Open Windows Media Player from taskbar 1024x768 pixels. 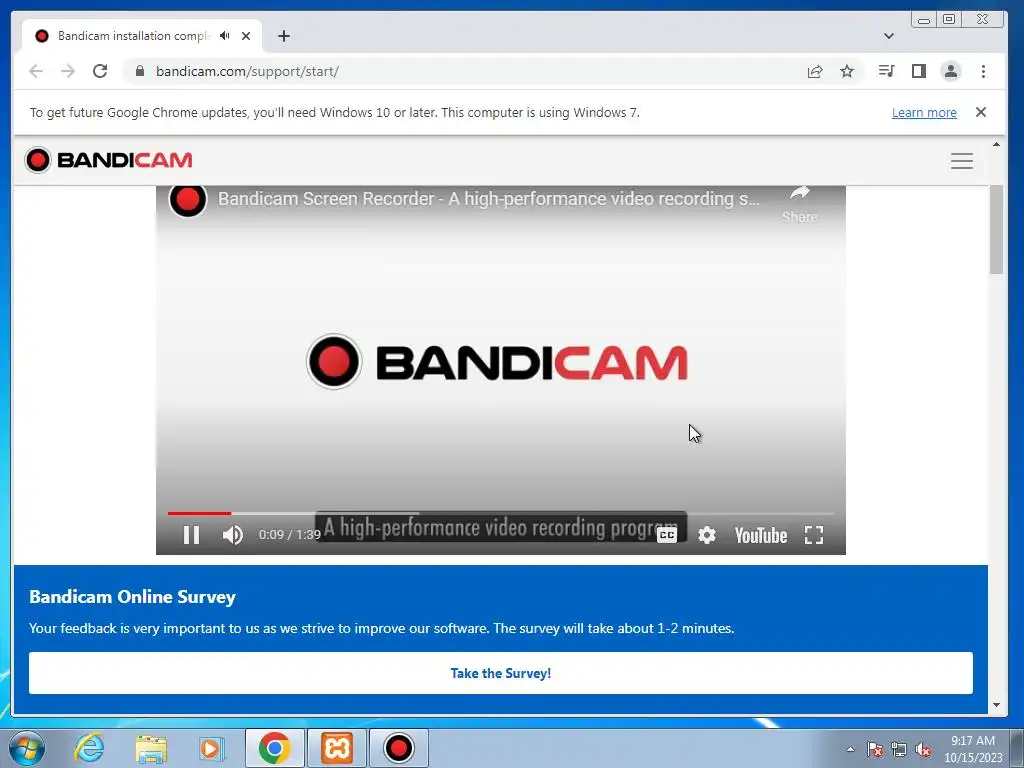(211, 748)
